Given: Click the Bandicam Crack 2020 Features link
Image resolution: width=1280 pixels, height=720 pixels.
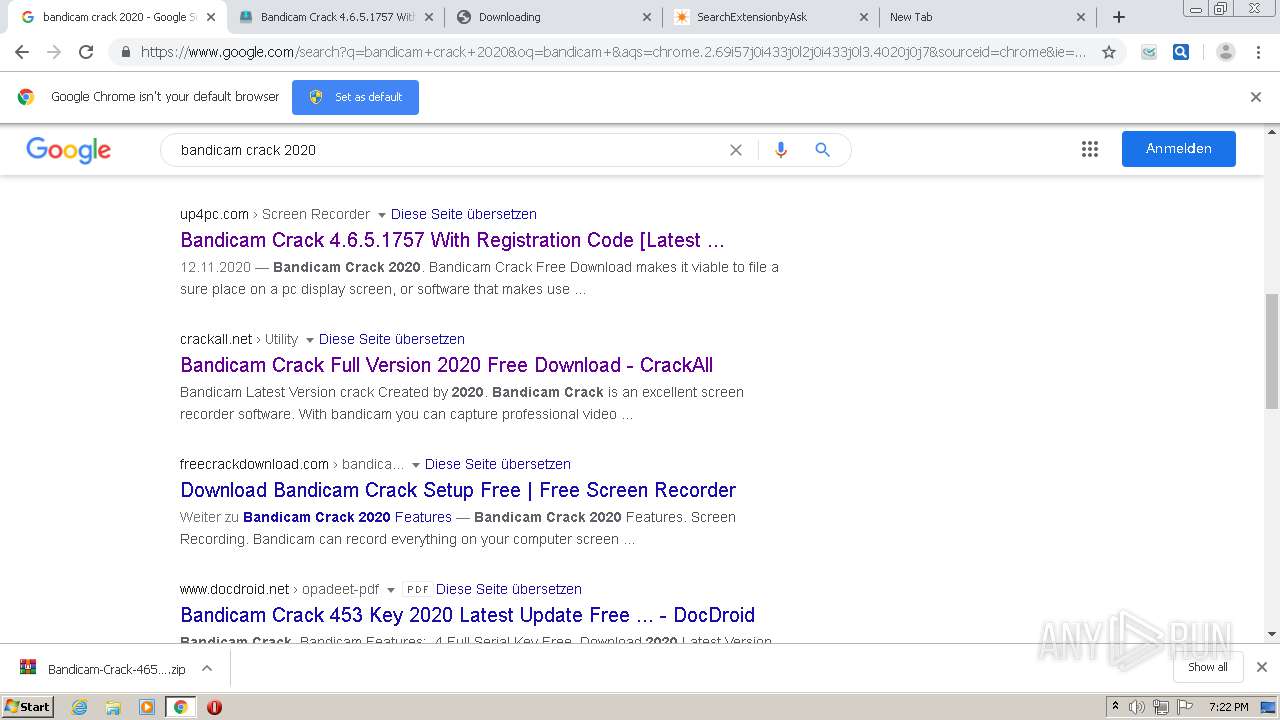Looking at the screenshot, I should 347,517.
